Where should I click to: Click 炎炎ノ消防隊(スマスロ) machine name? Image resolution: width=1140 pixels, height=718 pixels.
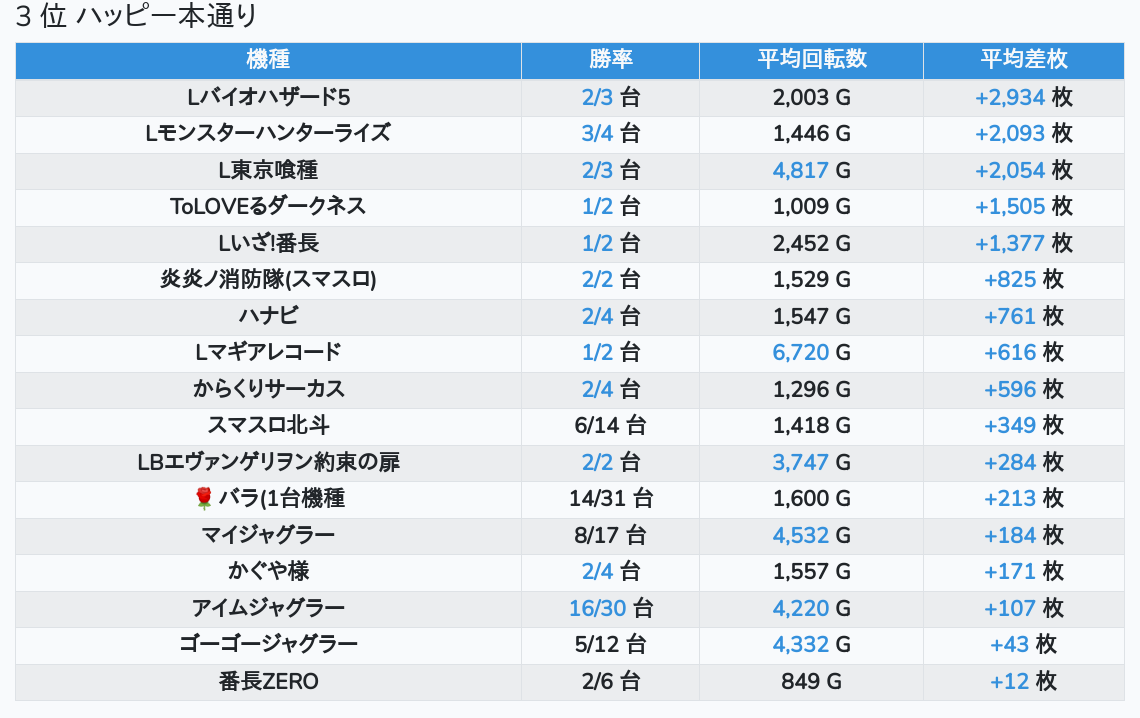coord(268,279)
